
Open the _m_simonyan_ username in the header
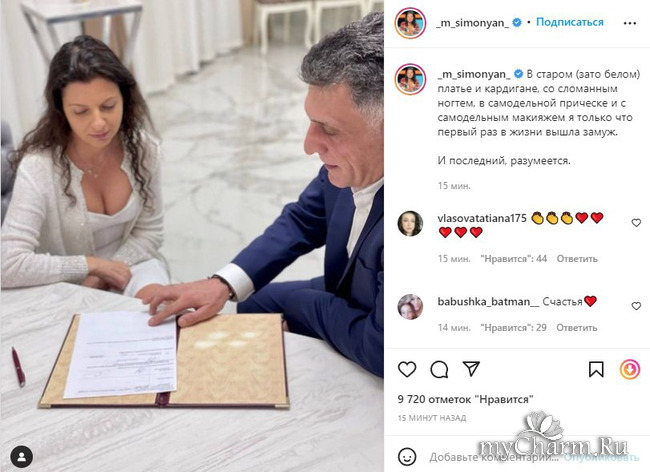click(x=473, y=23)
